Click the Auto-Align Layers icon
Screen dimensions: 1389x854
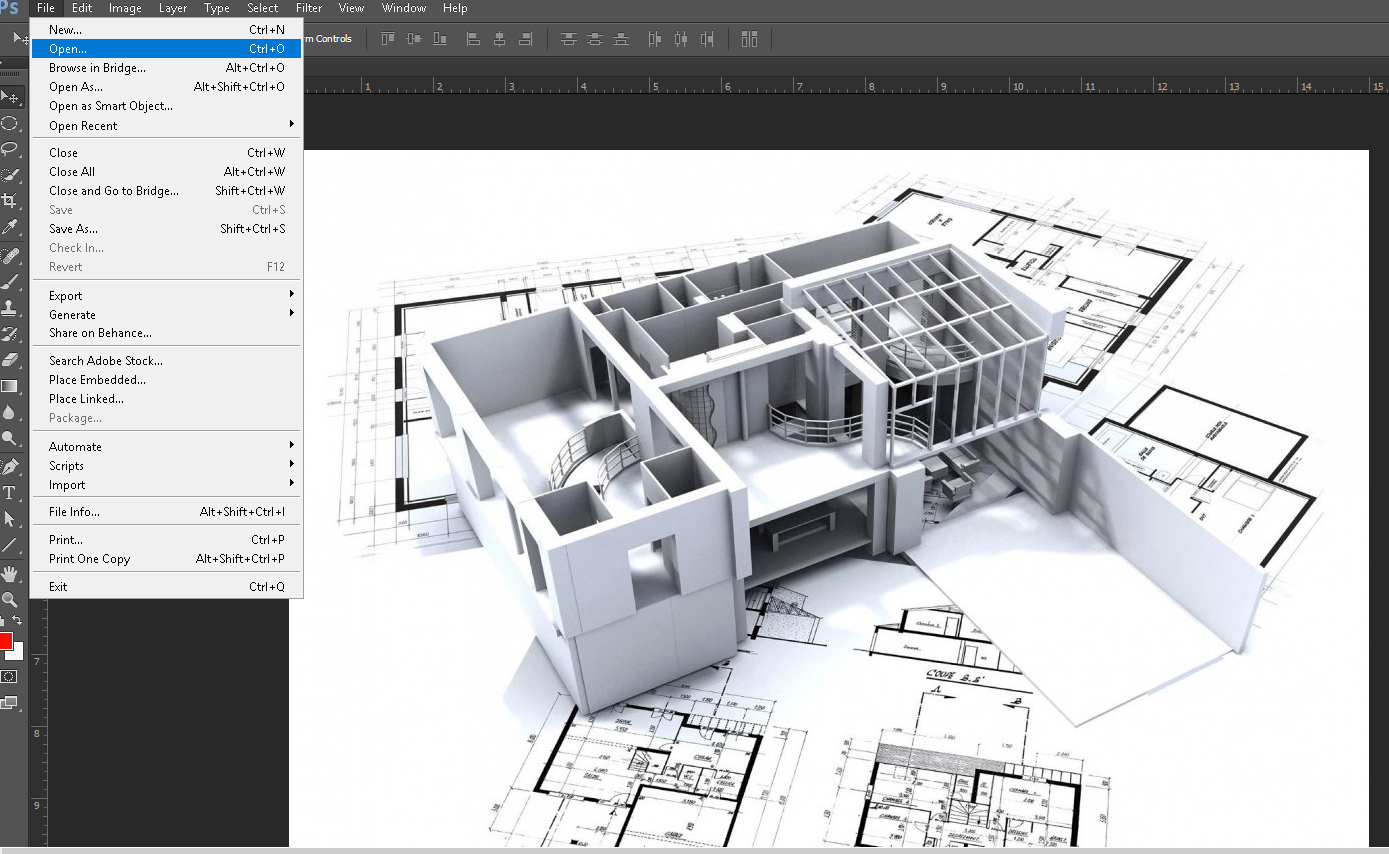click(749, 39)
